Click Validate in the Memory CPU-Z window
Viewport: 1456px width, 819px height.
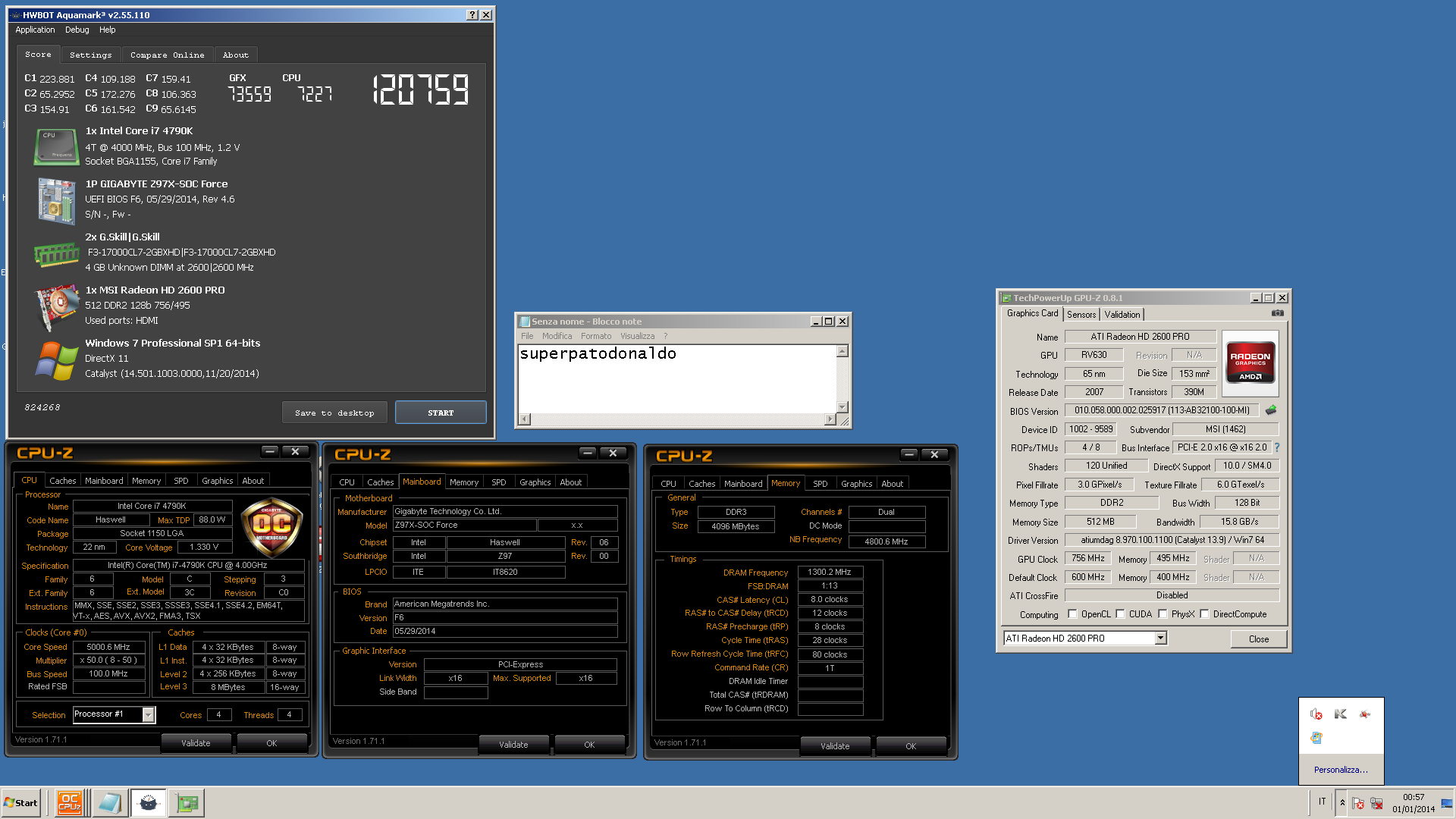click(x=835, y=746)
